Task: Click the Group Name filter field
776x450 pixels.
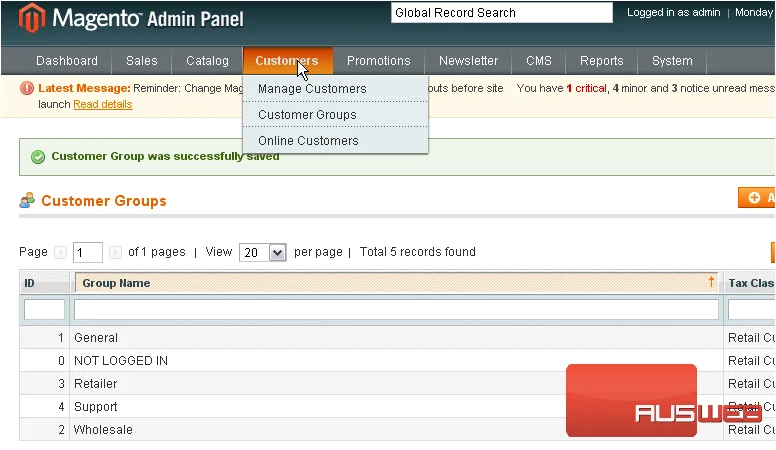Action: point(396,309)
